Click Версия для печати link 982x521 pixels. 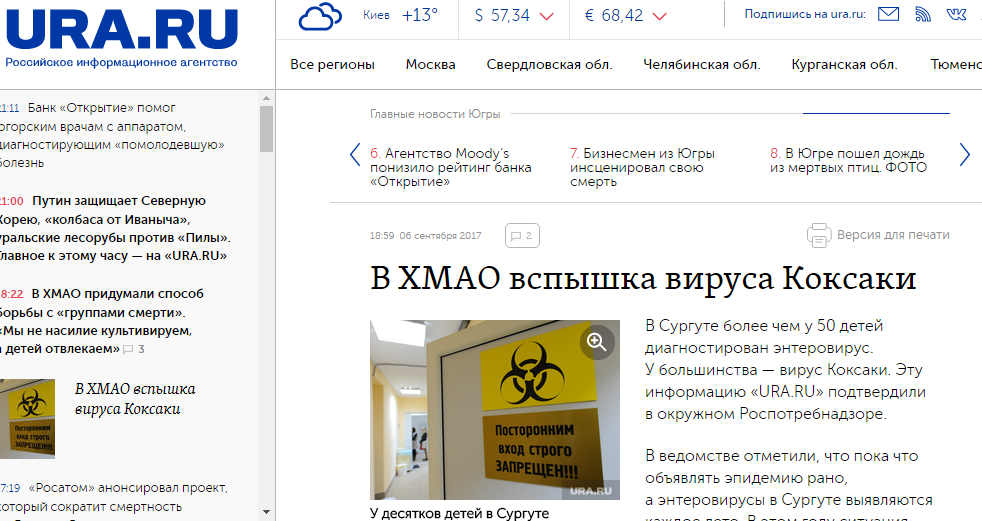click(893, 235)
